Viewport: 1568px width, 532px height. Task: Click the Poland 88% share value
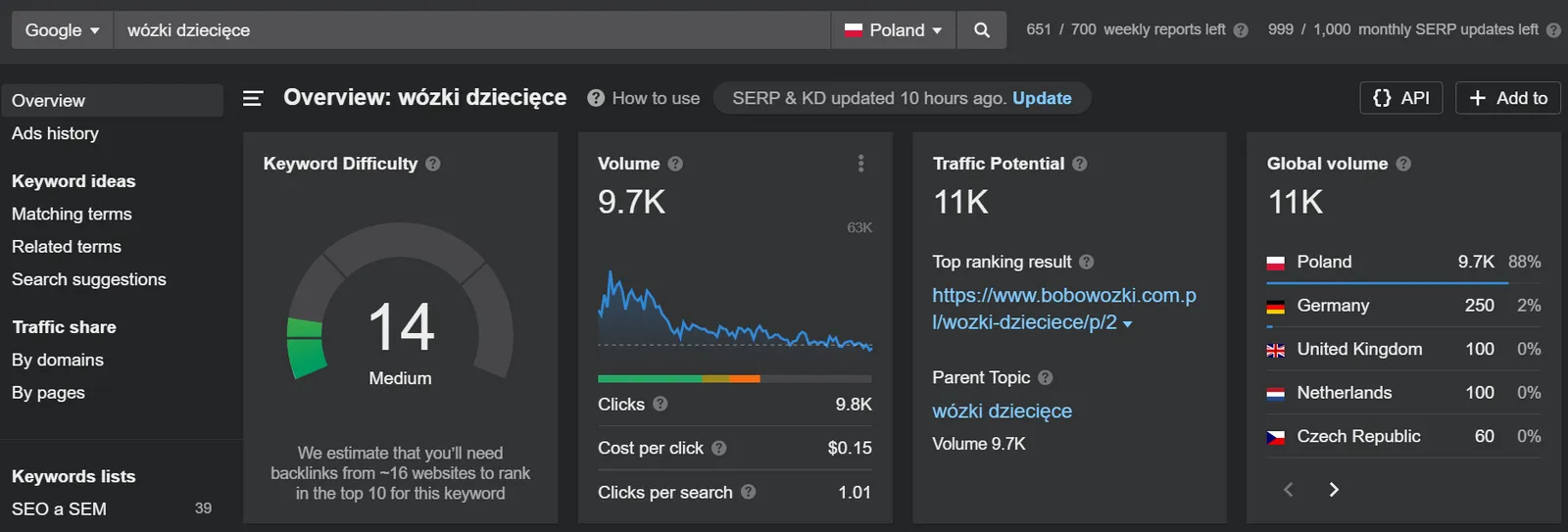[x=1524, y=262]
